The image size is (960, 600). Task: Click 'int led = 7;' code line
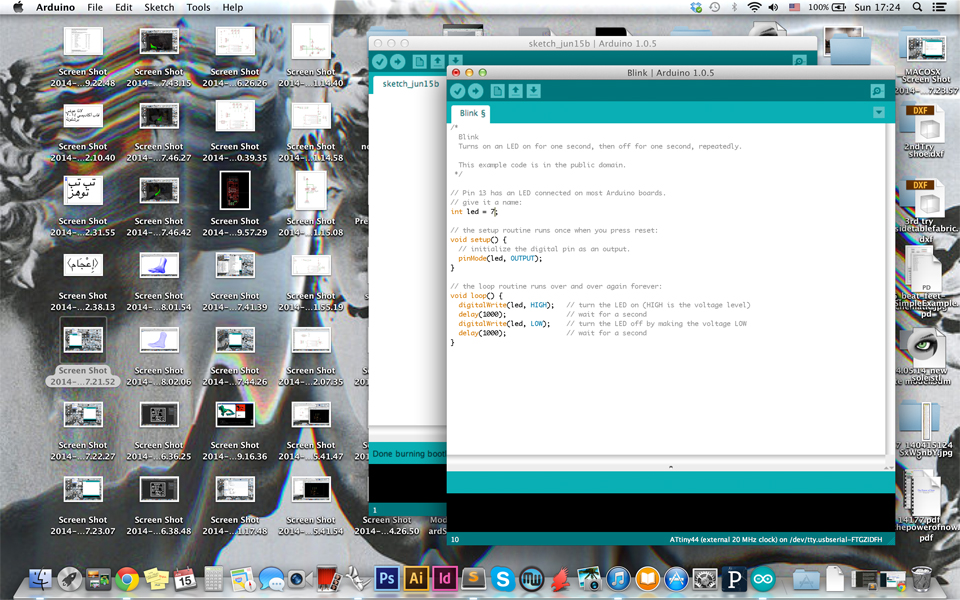click(474, 212)
